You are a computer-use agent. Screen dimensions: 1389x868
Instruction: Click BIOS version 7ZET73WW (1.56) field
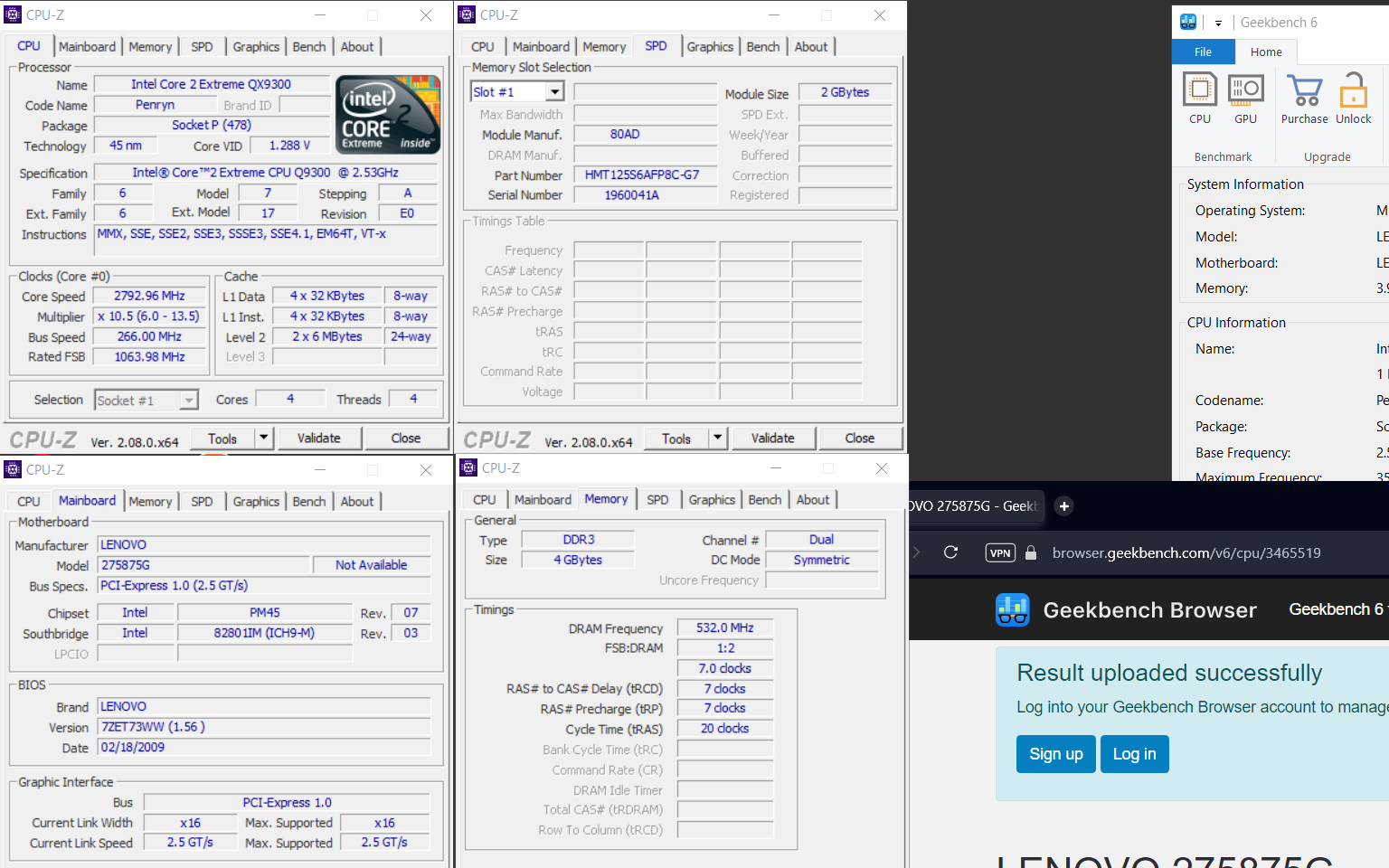click(x=264, y=727)
